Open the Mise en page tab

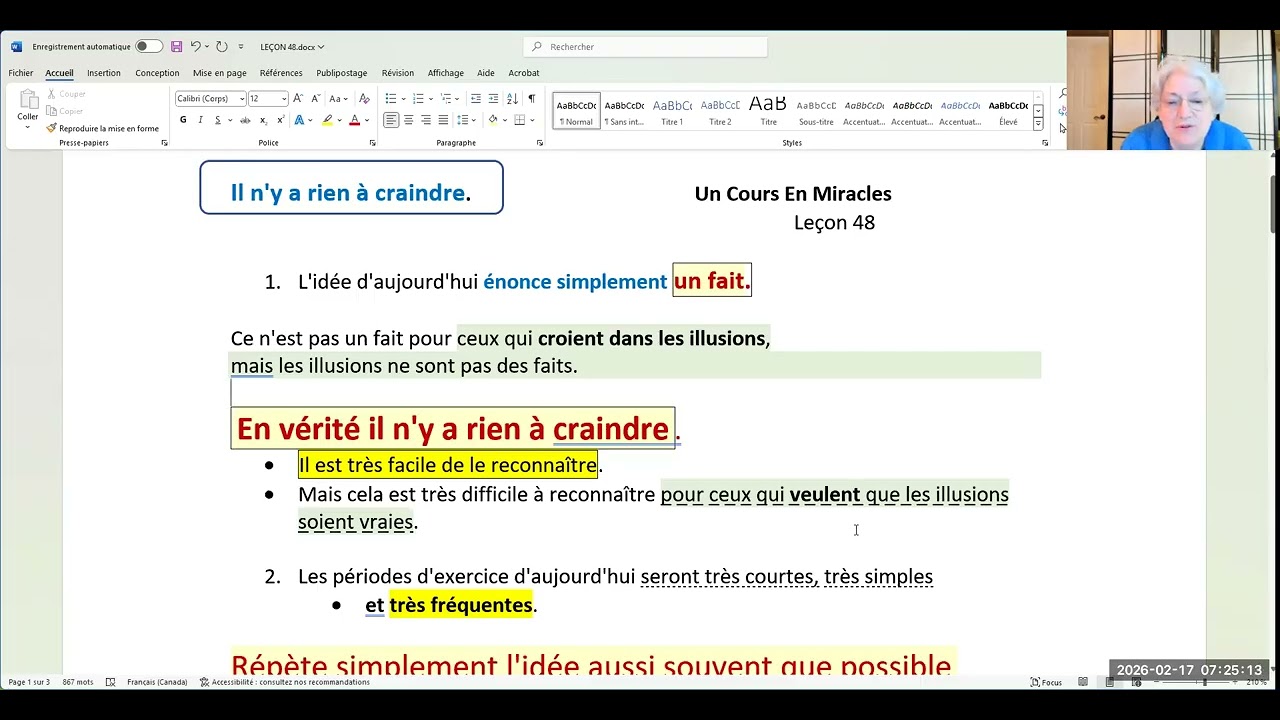coord(220,73)
